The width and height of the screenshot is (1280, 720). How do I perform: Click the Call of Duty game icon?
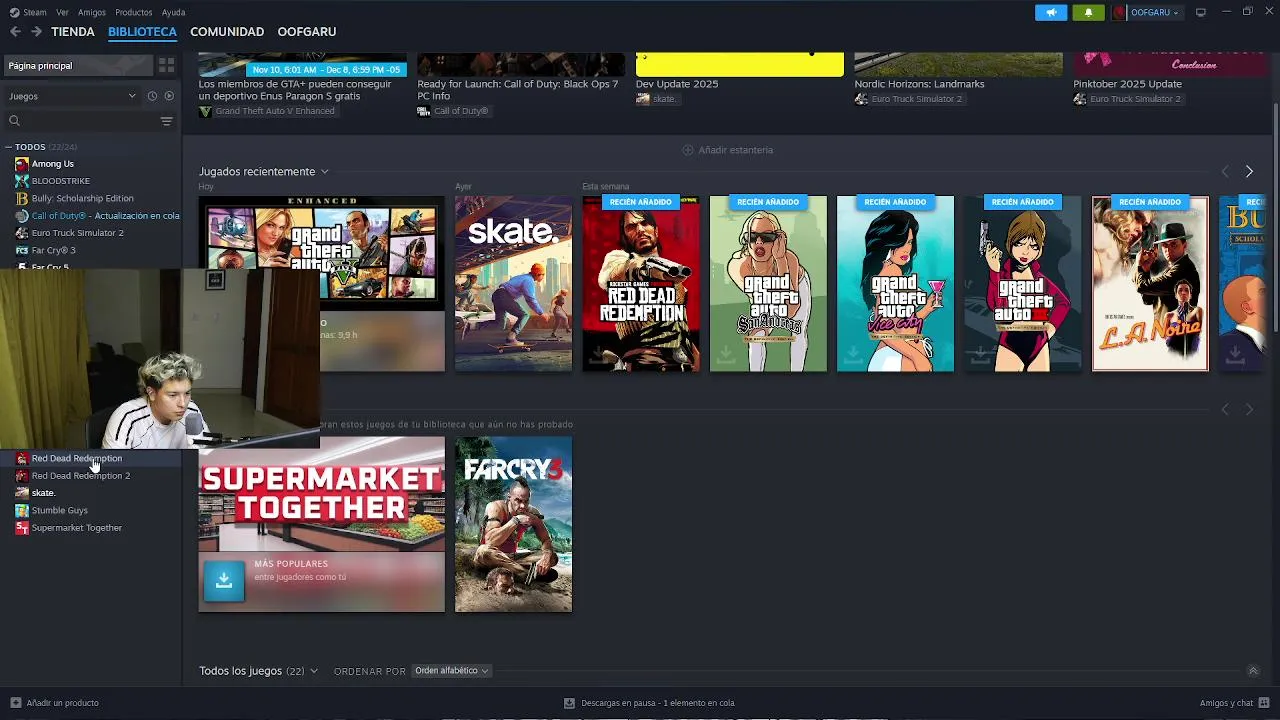click(x=22, y=216)
